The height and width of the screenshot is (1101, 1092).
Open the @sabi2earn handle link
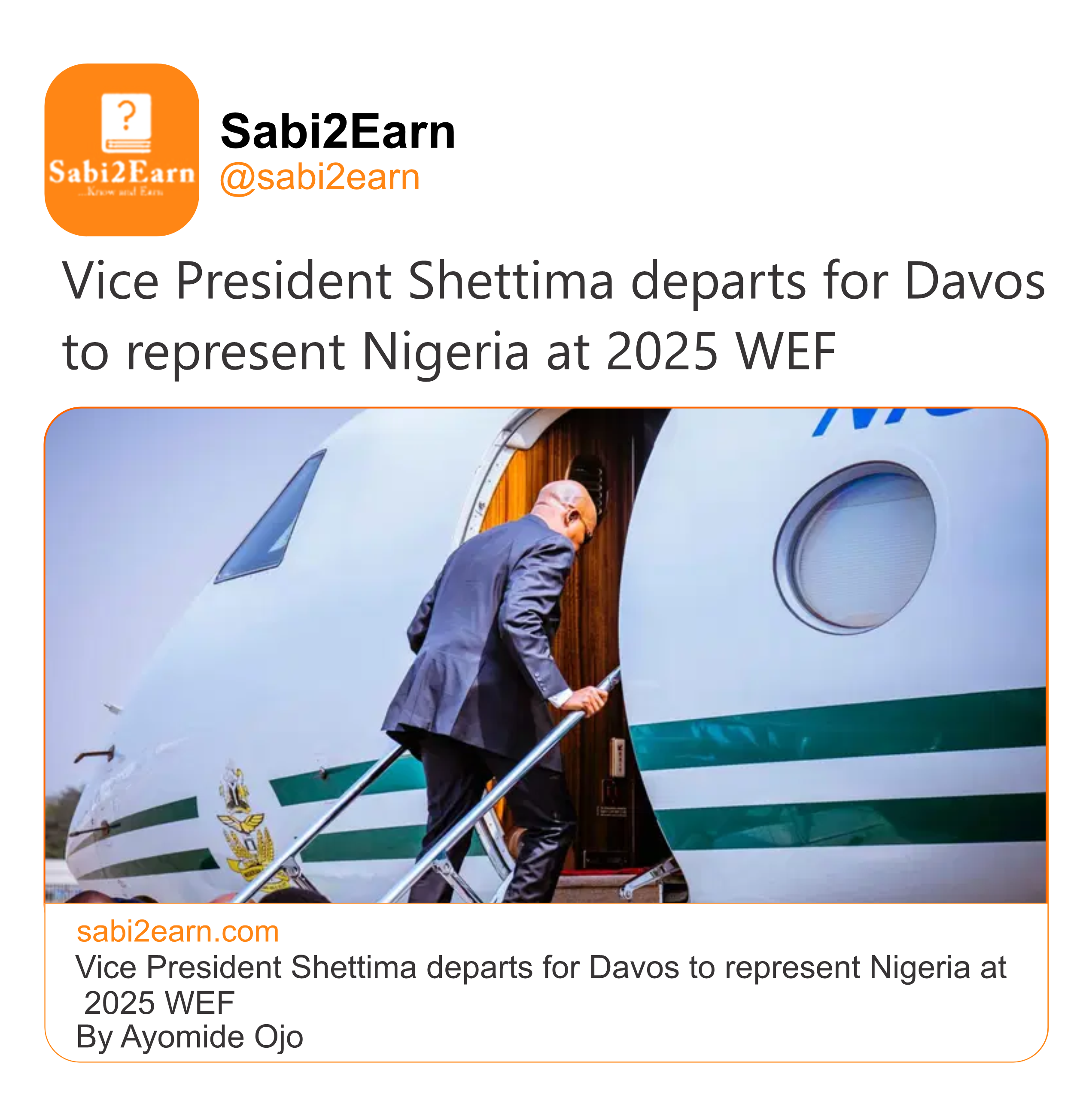point(320,177)
